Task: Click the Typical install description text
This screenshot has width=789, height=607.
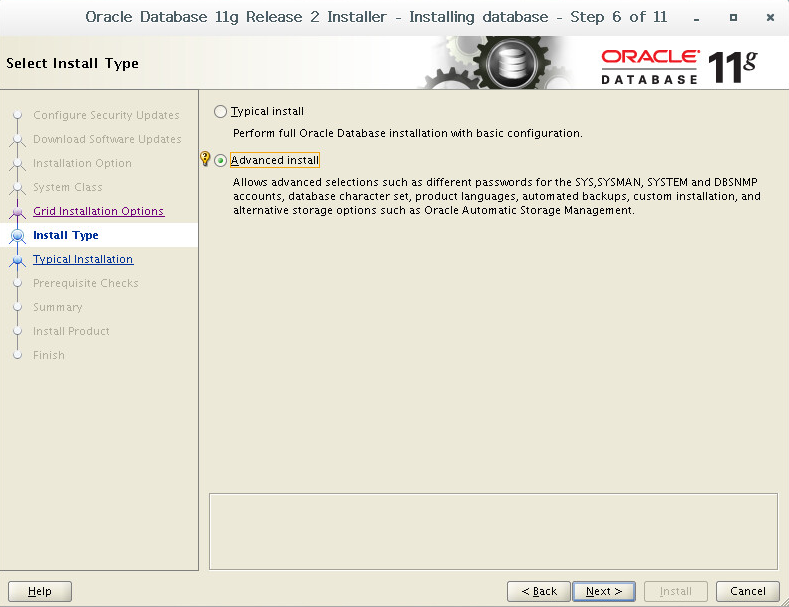Action: pos(408,133)
